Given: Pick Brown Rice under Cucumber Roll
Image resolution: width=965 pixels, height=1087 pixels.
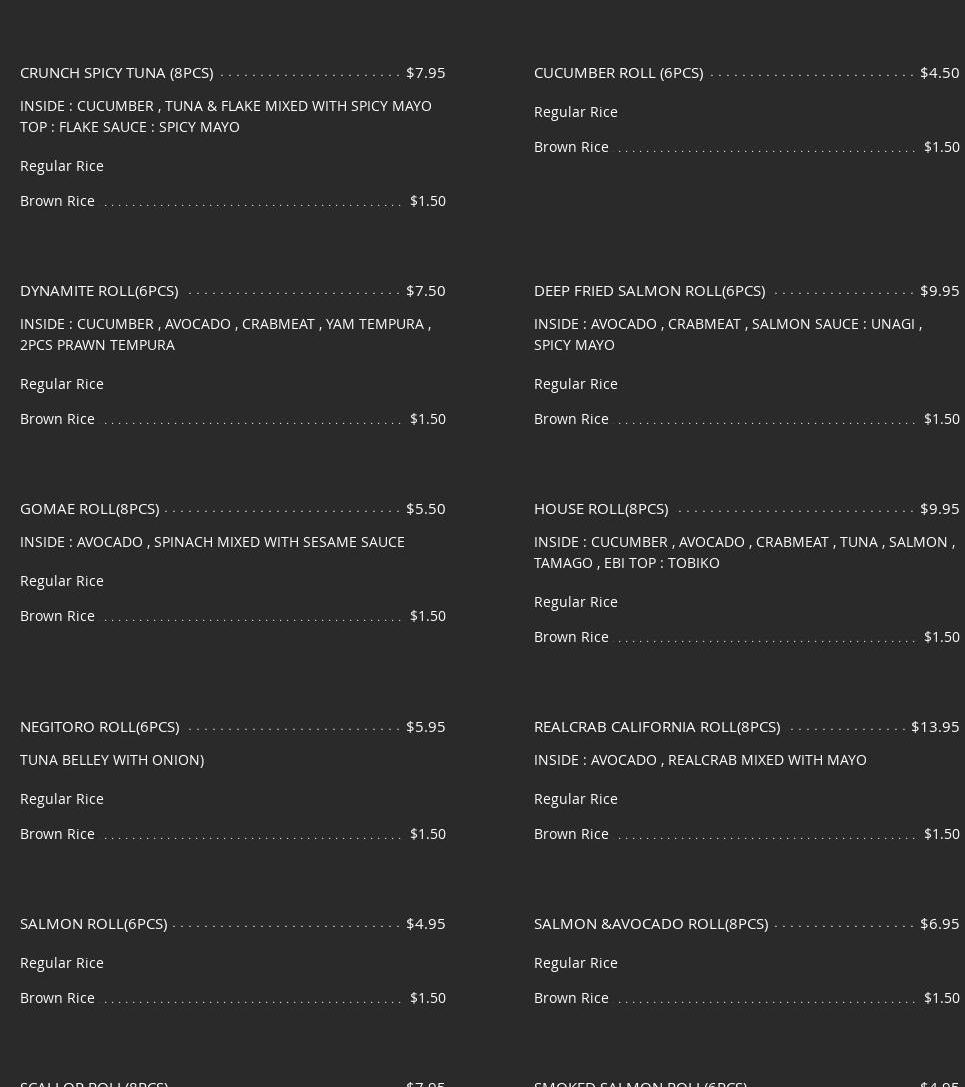Looking at the screenshot, I should click(571, 146).
